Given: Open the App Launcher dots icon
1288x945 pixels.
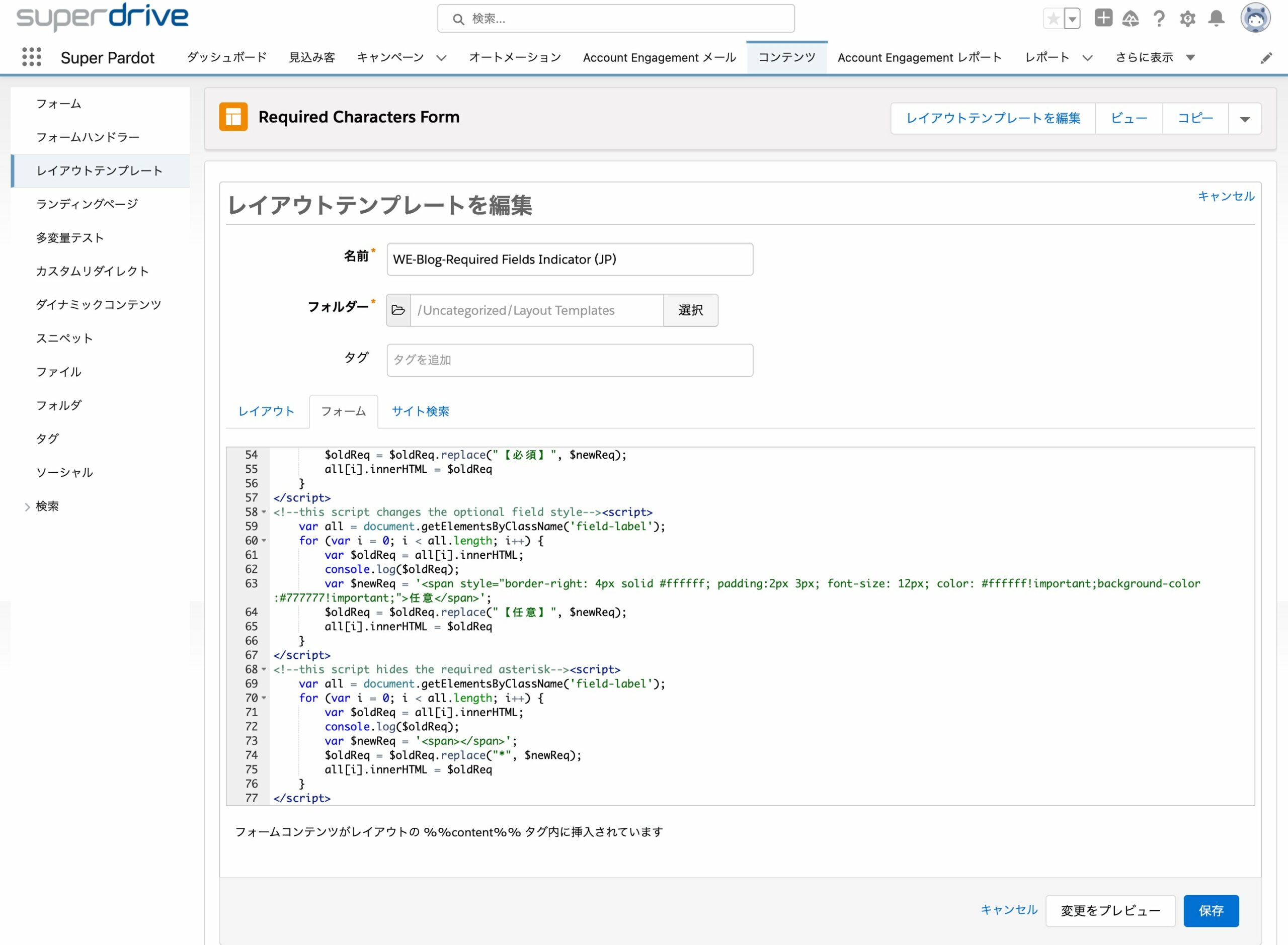Looking at the screenshot, I should coord(32,57).
